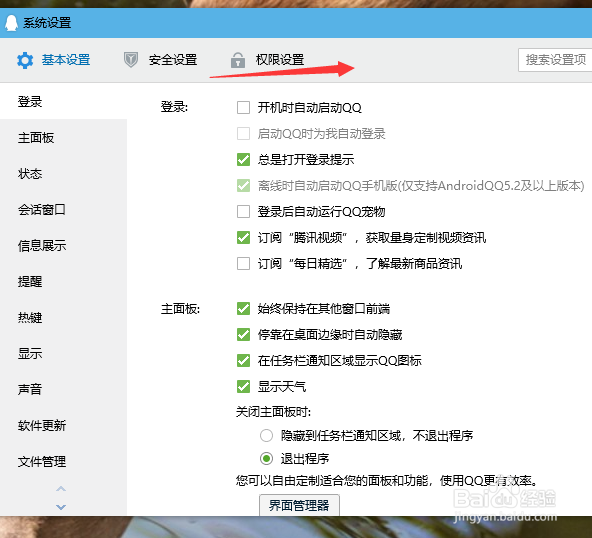The height and width of the screenshot is (538, 592).
Task: Select the 退出程序 radio button
Action: pos(266,459)
